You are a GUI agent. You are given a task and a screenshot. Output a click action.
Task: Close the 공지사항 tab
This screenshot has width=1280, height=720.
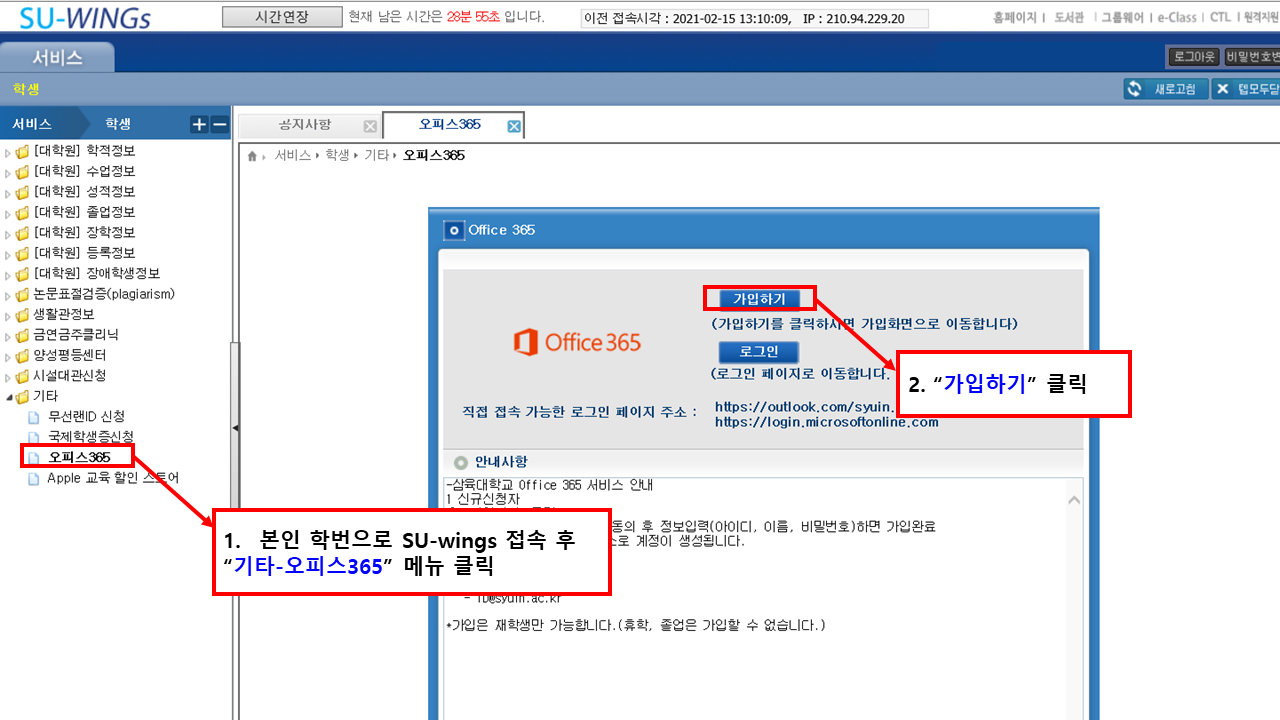point(370,126)
